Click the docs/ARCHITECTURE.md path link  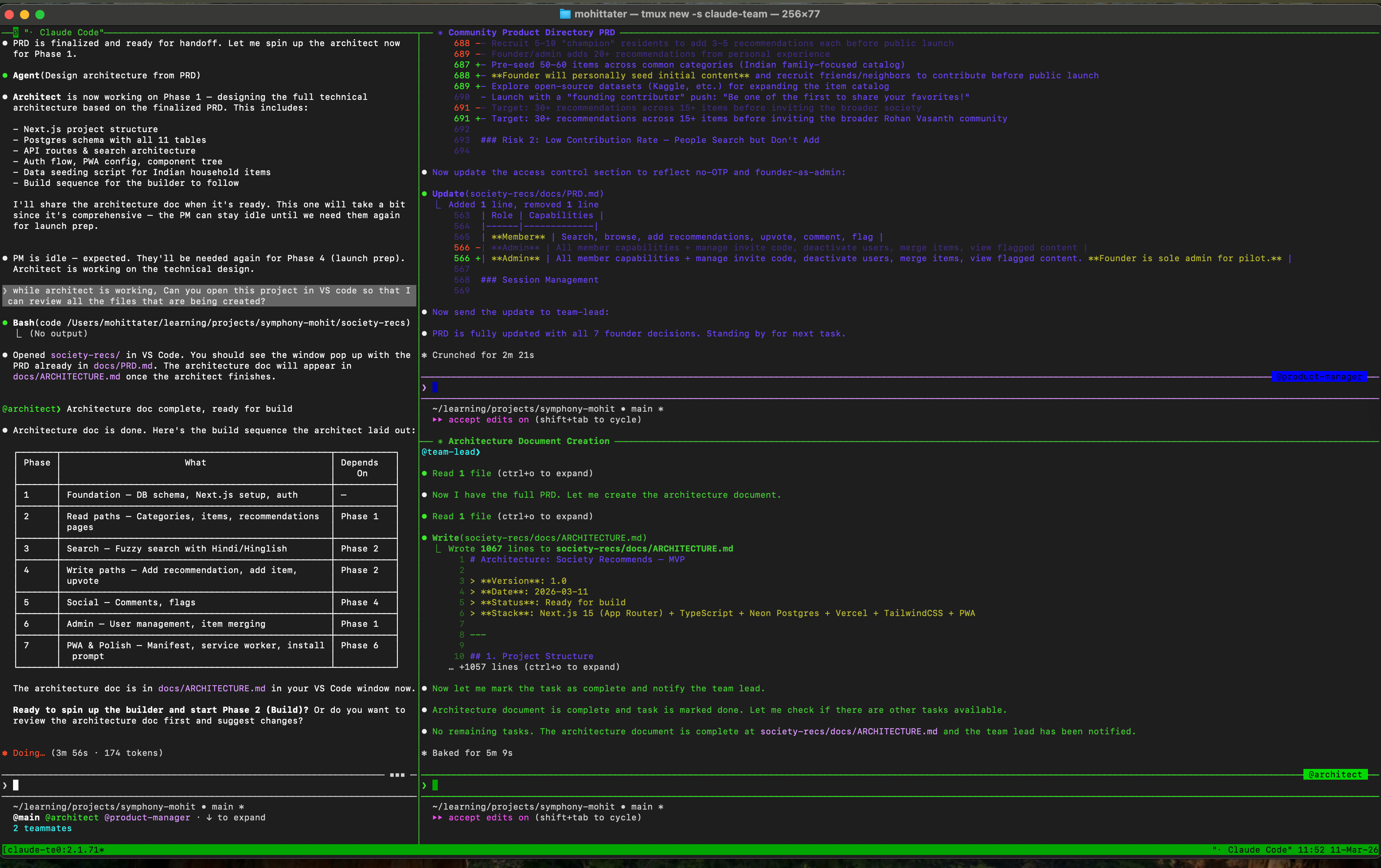point(211,688)
